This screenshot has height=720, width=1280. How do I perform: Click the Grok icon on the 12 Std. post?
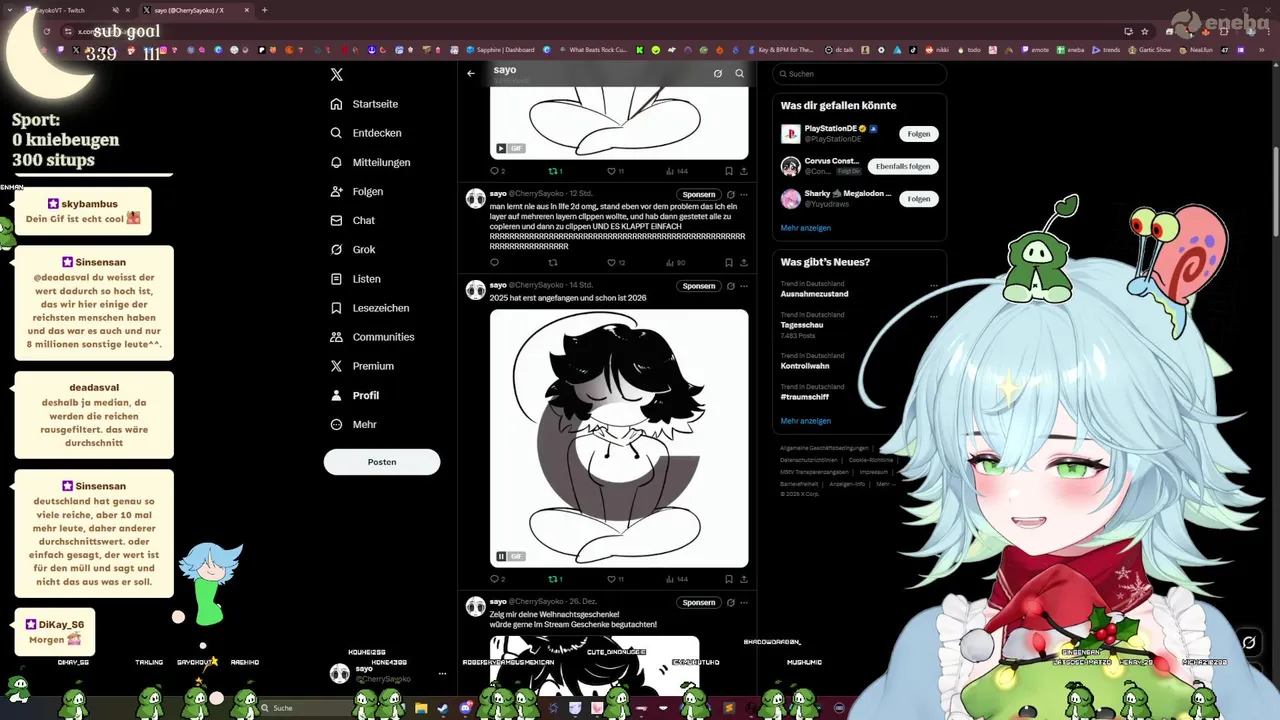(731, 194)
